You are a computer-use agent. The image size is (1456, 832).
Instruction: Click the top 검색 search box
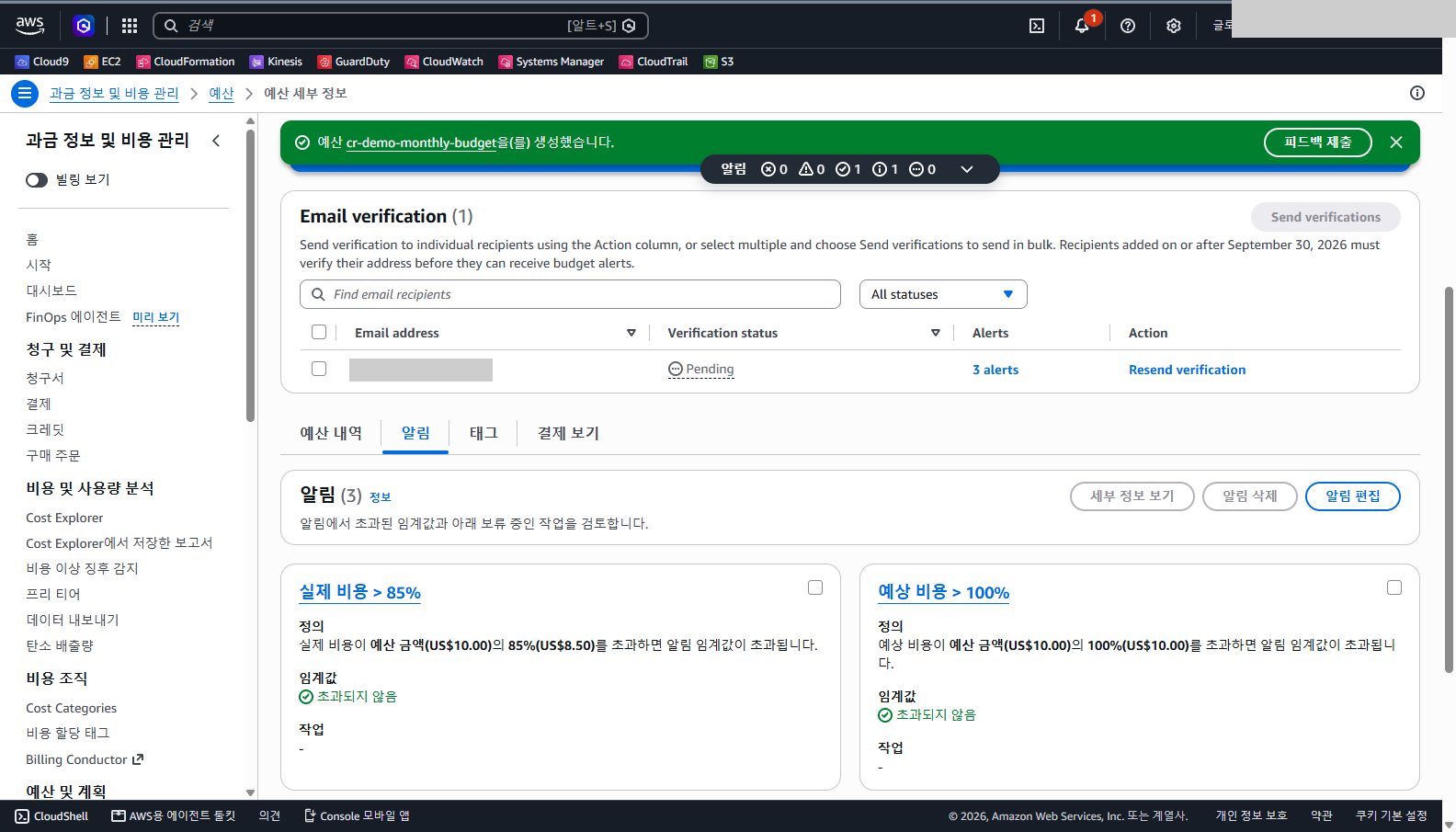click(401, 26)
